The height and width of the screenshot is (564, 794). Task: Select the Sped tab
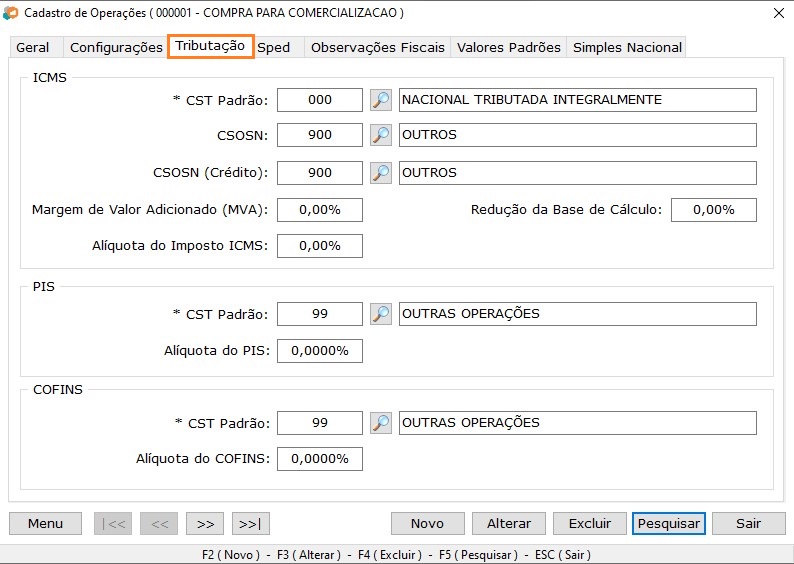[275, 48]
